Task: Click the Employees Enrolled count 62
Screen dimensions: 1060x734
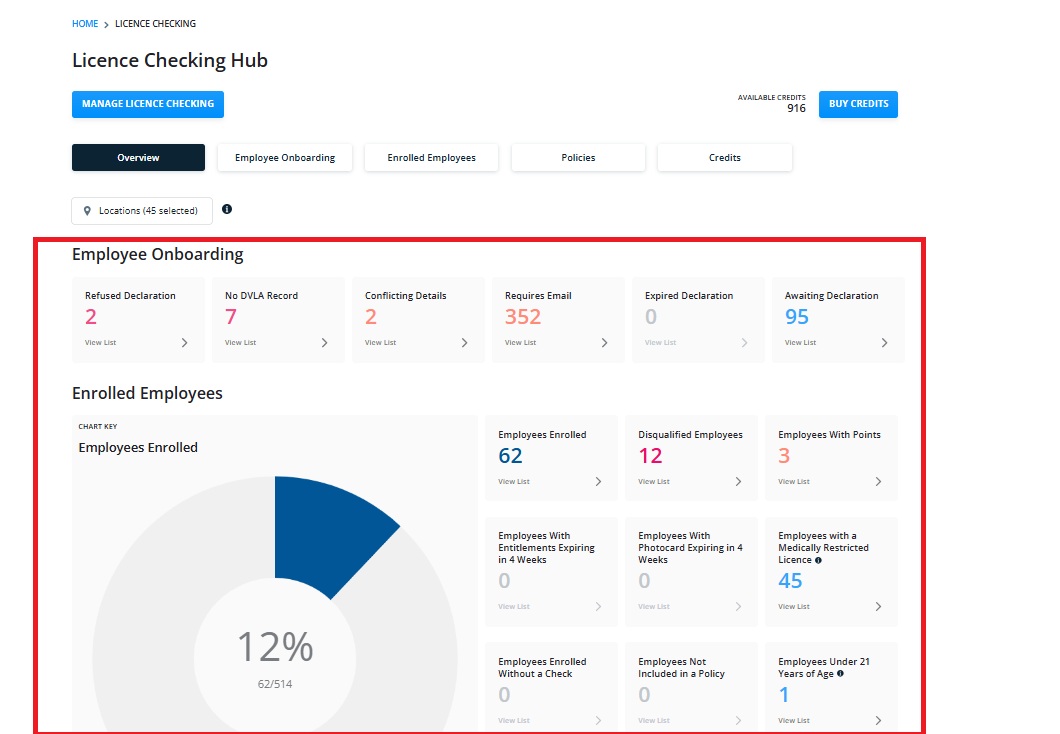Action: tap(510, 456)
